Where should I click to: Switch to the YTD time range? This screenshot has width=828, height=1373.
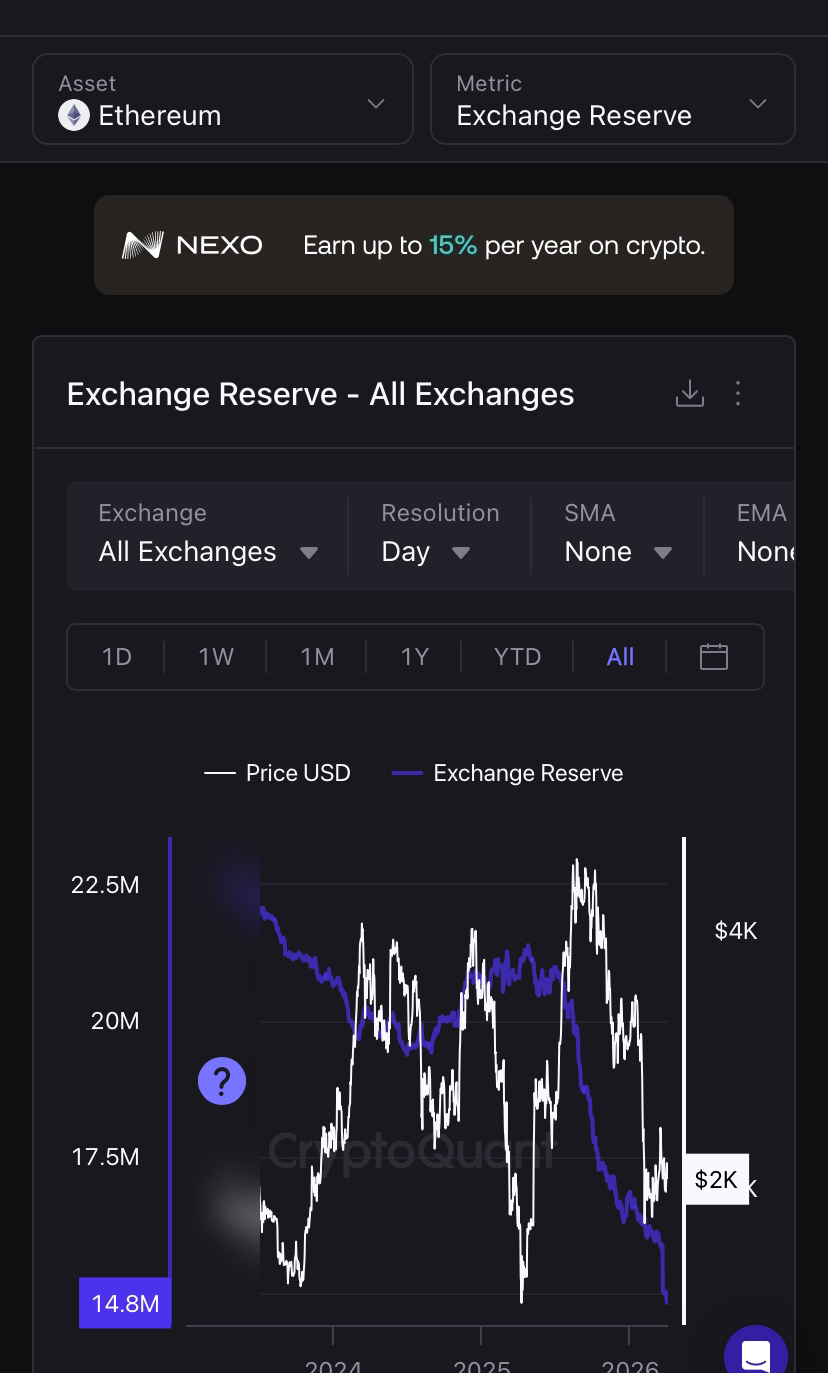coord(517,657)
